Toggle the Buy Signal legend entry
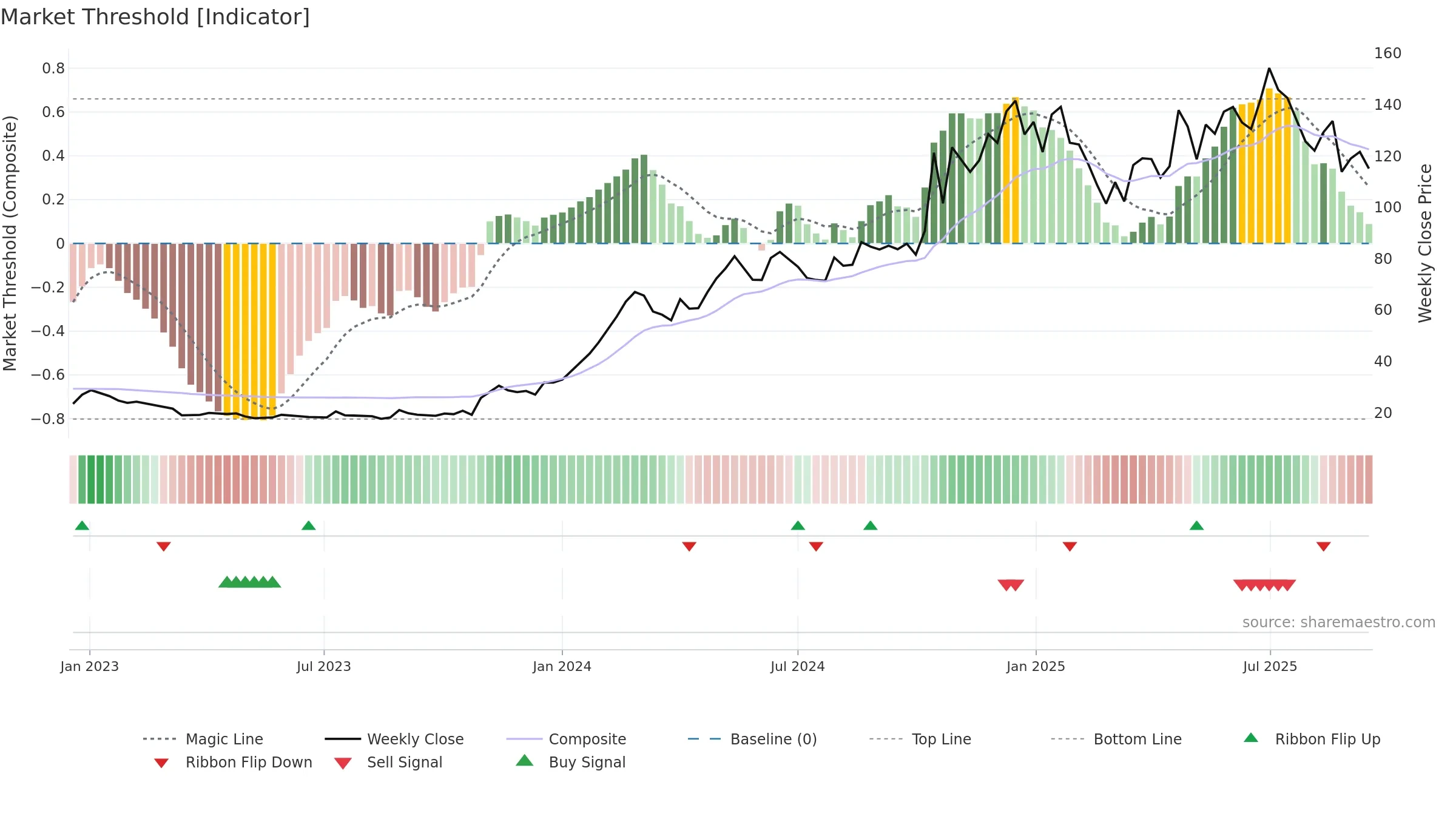This screenshot has width=1456, height=819. (570, 762)
